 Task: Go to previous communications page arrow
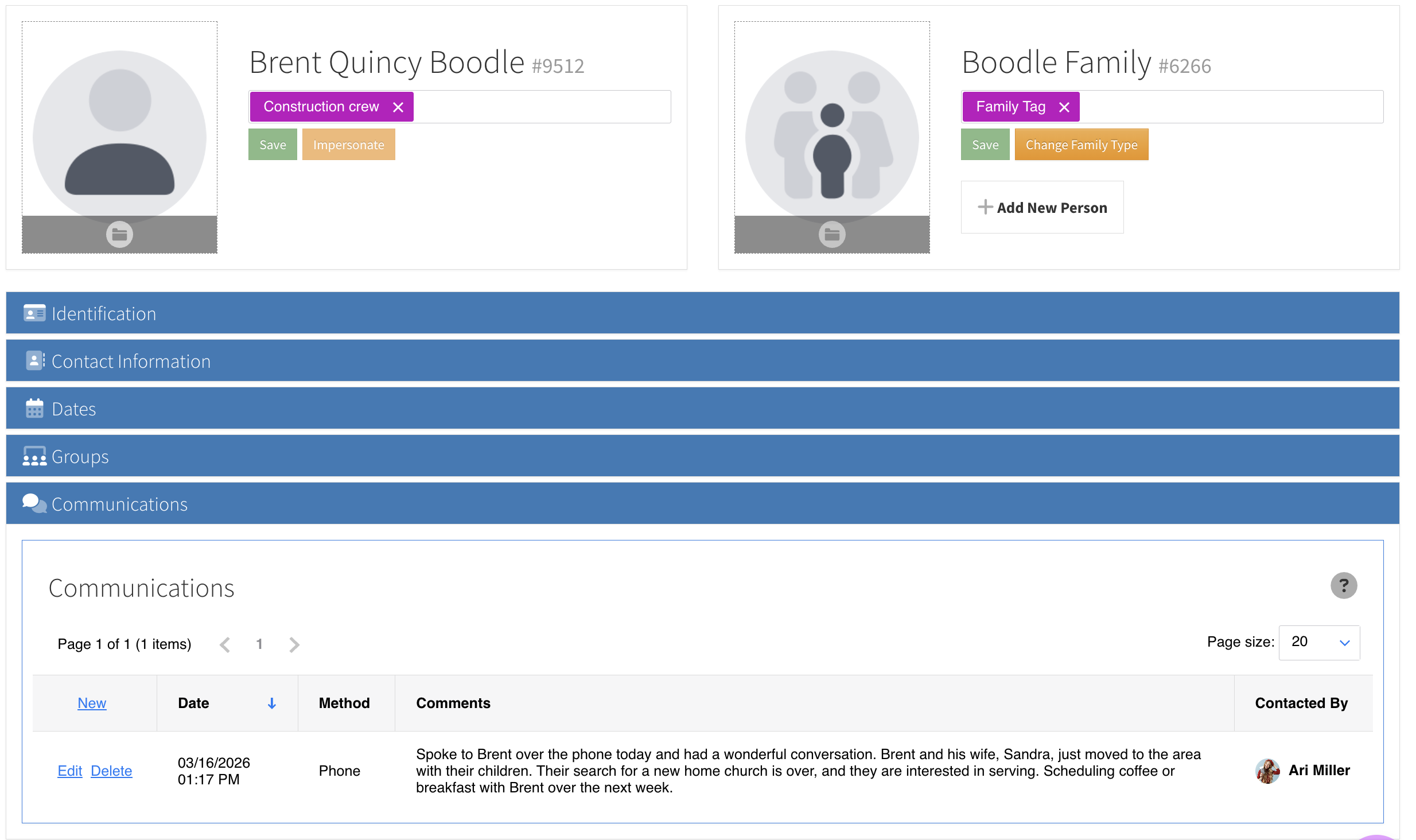[x=225, y=644]
